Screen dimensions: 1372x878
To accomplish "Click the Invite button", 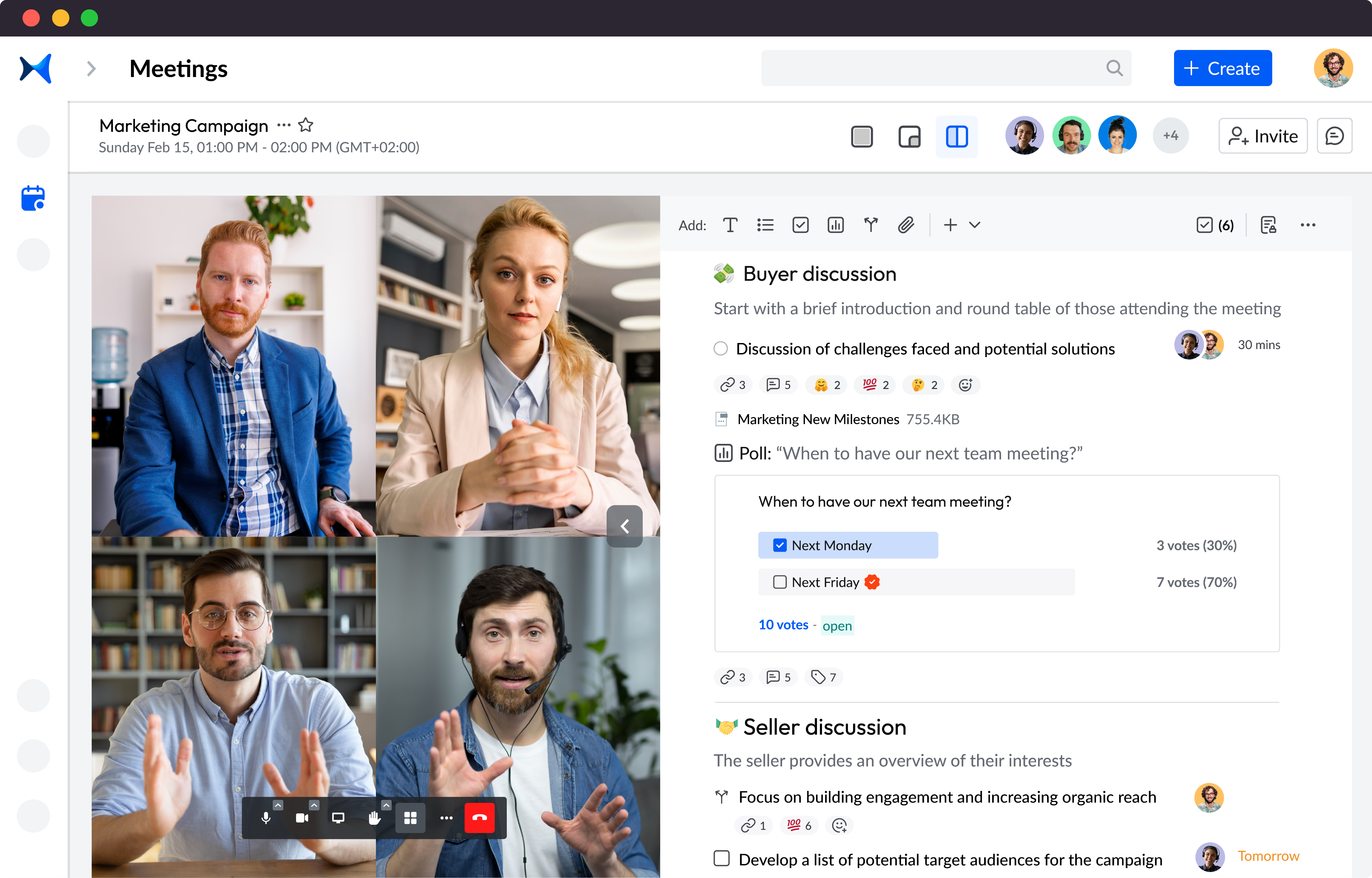I will (1262, 136).
